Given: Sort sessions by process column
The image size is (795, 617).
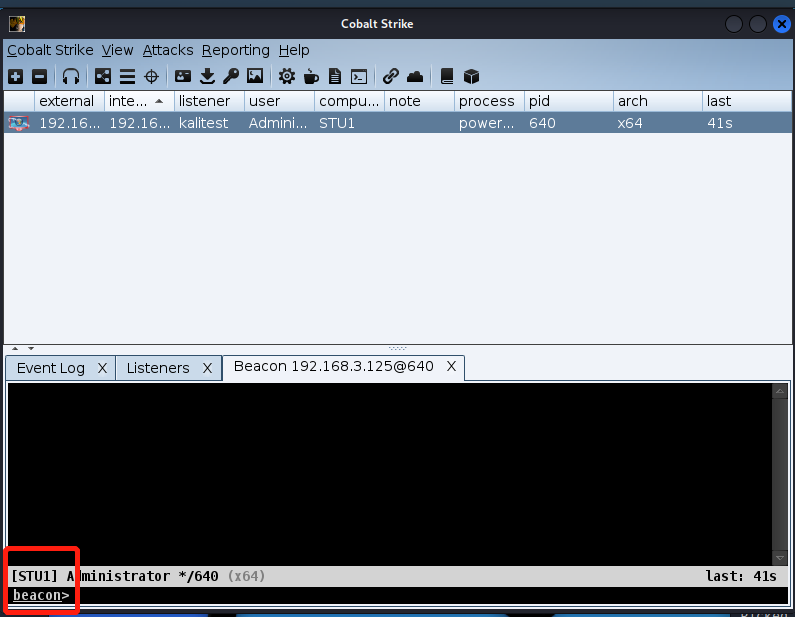Looking at the screenshot, I should point(489,101).
